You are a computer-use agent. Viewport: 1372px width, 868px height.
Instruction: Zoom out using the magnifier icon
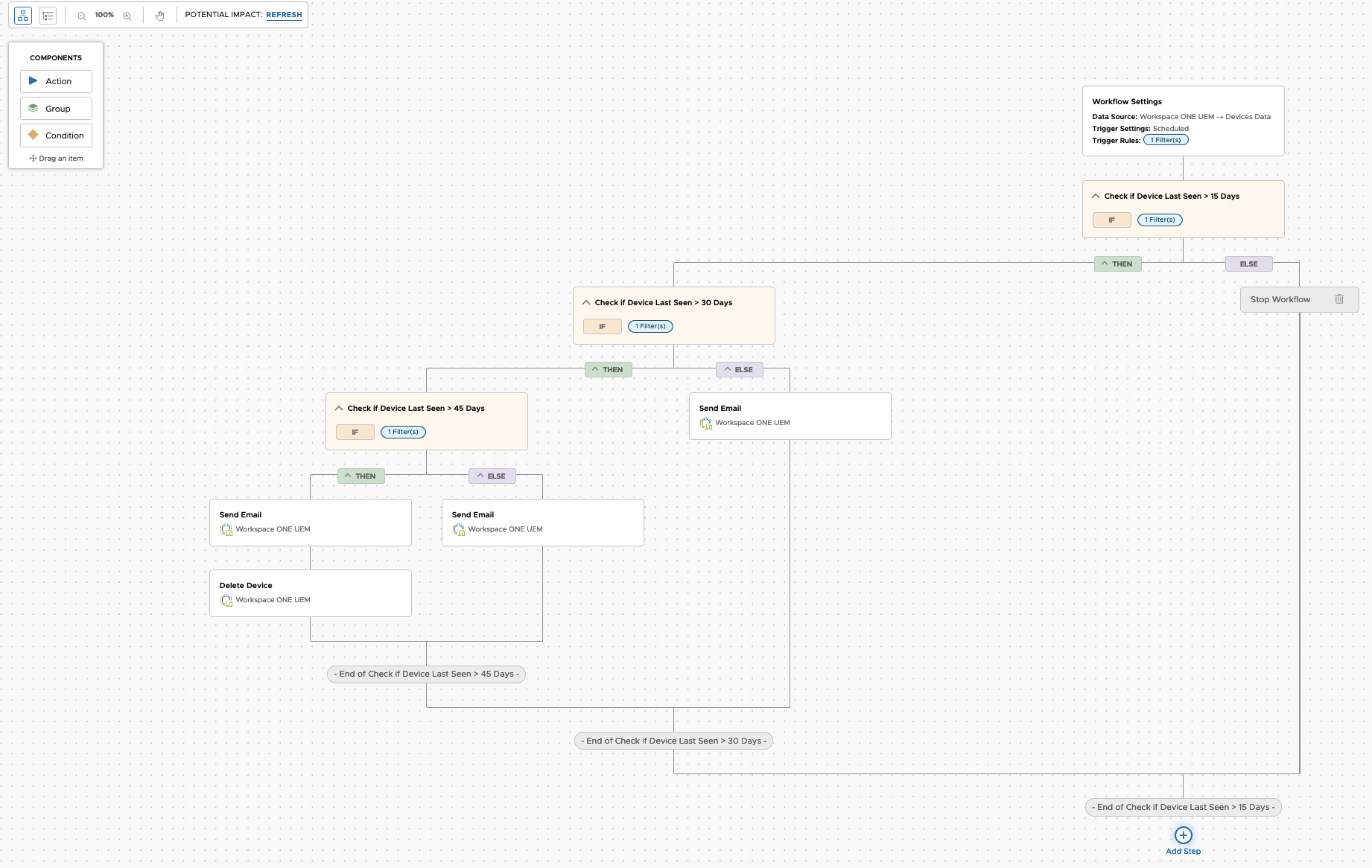81,15
